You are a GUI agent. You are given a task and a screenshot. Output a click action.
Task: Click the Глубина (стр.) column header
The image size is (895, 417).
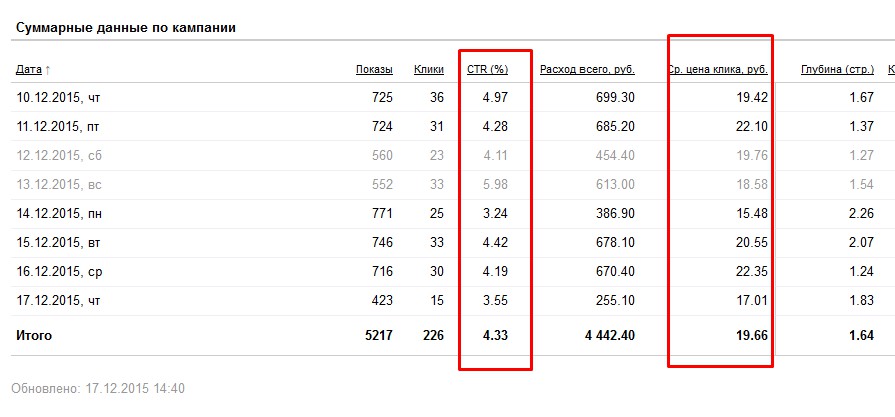click(x=838, y=70)
